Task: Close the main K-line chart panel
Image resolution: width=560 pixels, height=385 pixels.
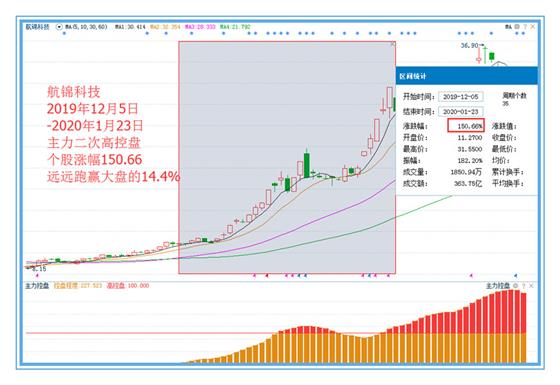Action: tap(532, 27)
